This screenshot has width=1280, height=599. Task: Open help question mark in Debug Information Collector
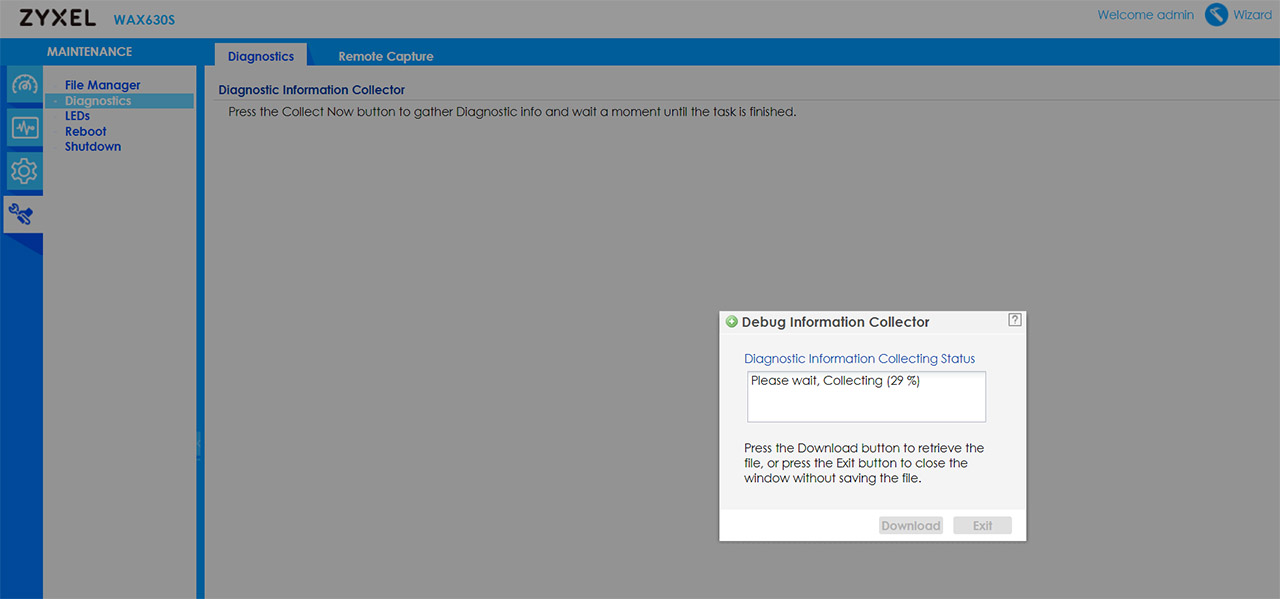point(1015,320)
